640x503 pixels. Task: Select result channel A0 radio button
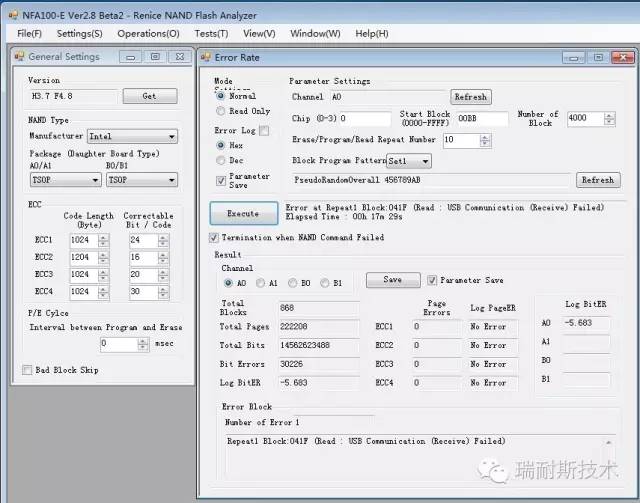(x=228, y=283)
